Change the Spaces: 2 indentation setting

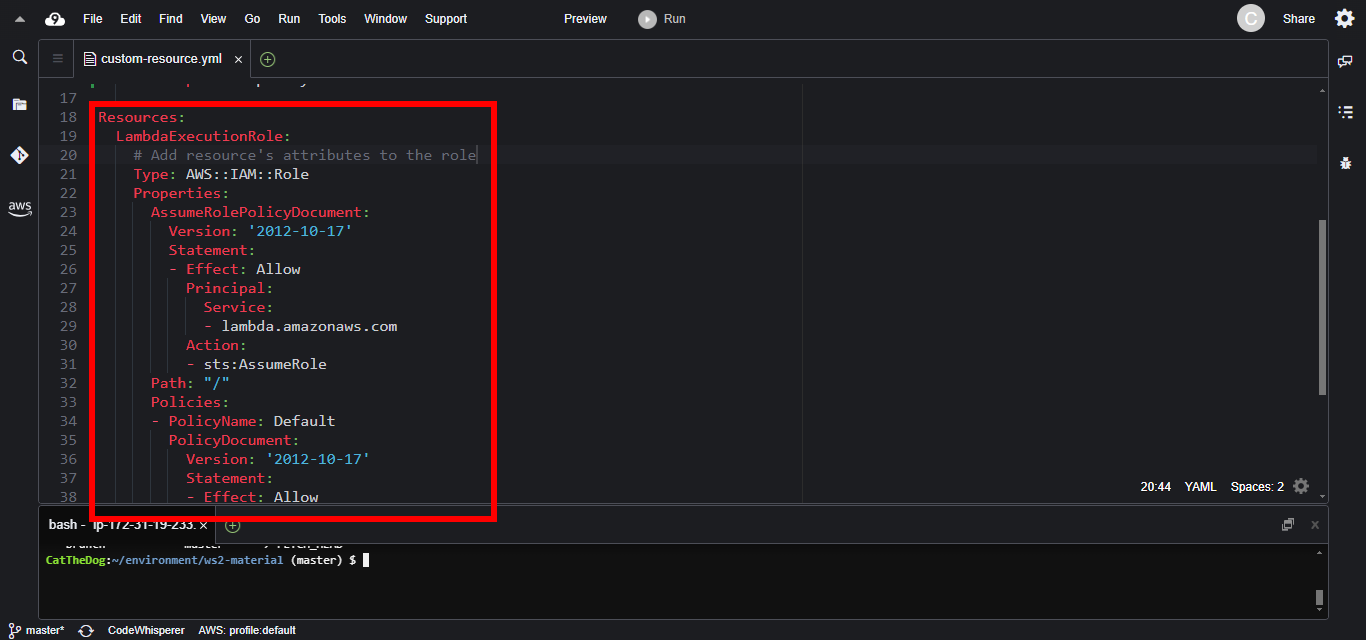pos(1257,487)
